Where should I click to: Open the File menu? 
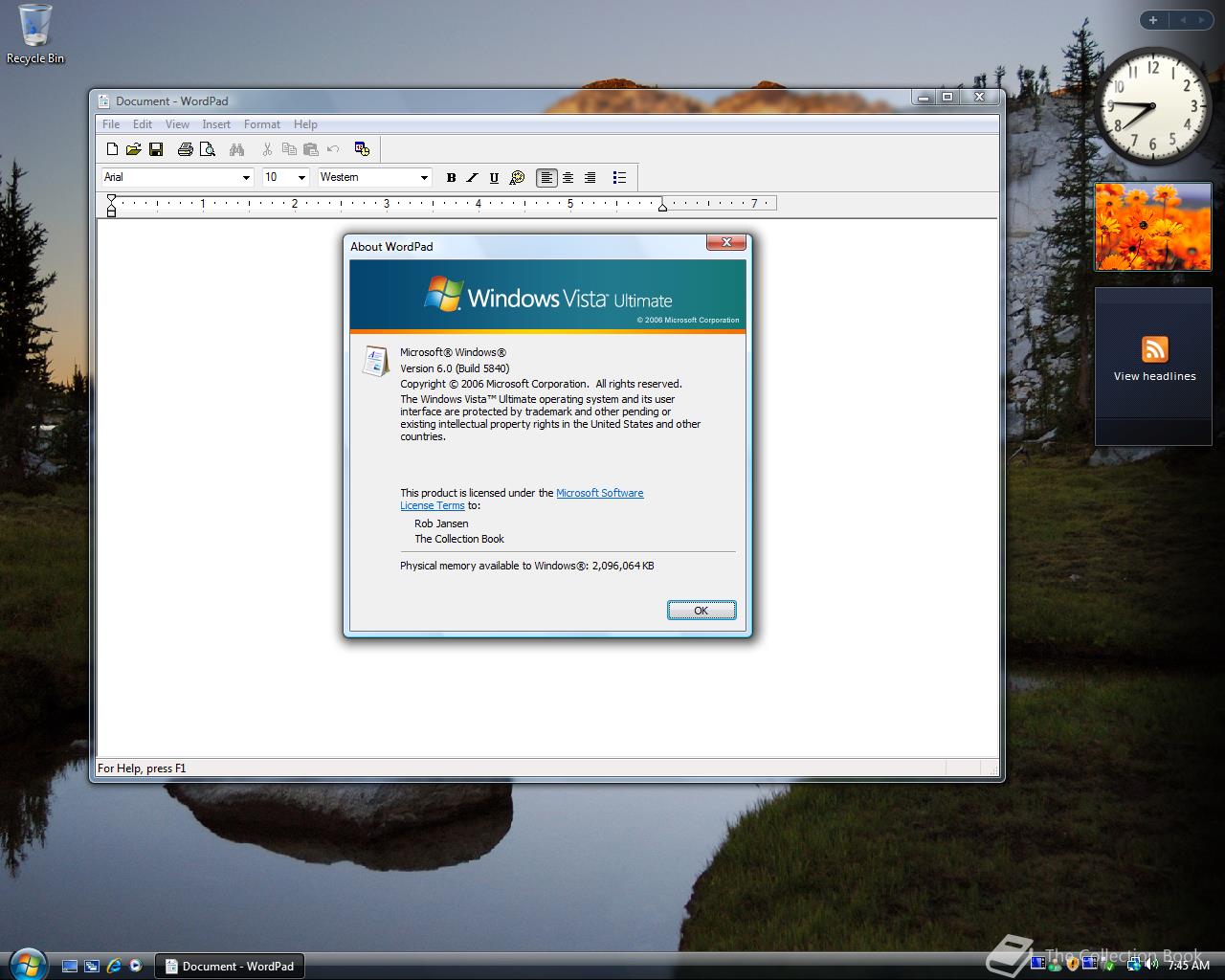111,124
